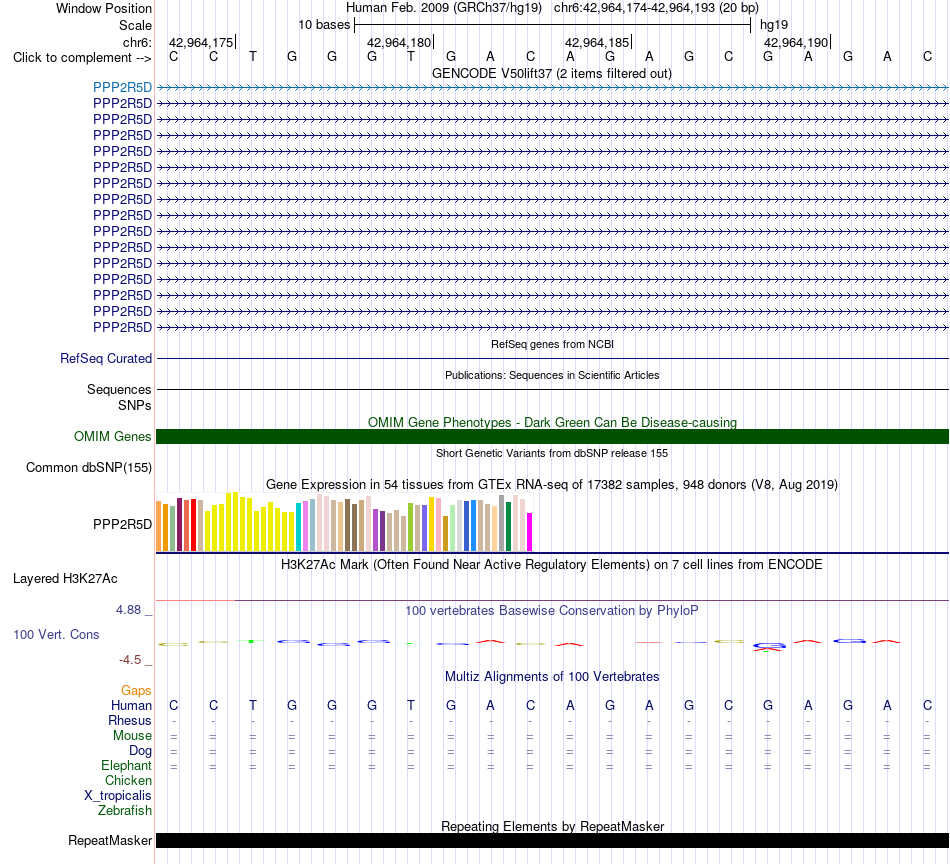
Task: Click the OMIM Genes label
Action: tap(113, 436)
